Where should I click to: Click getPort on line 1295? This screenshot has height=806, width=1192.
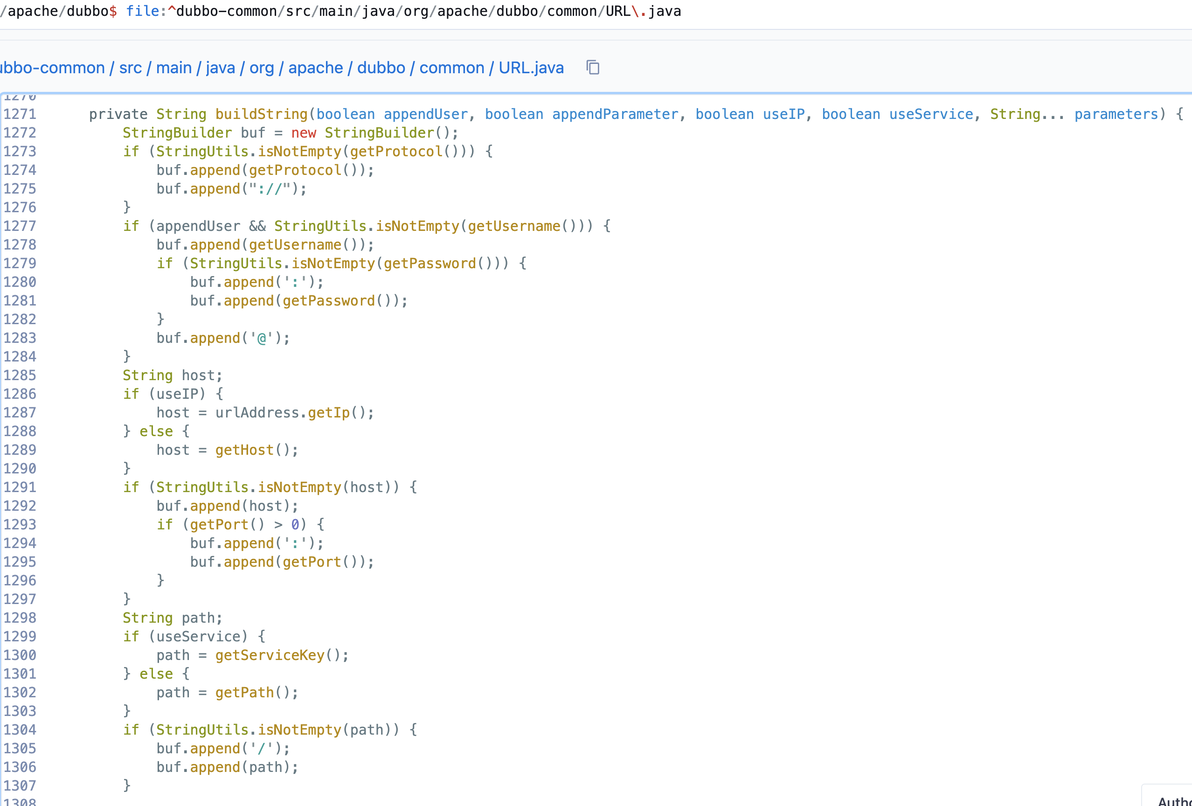[312, 561]
